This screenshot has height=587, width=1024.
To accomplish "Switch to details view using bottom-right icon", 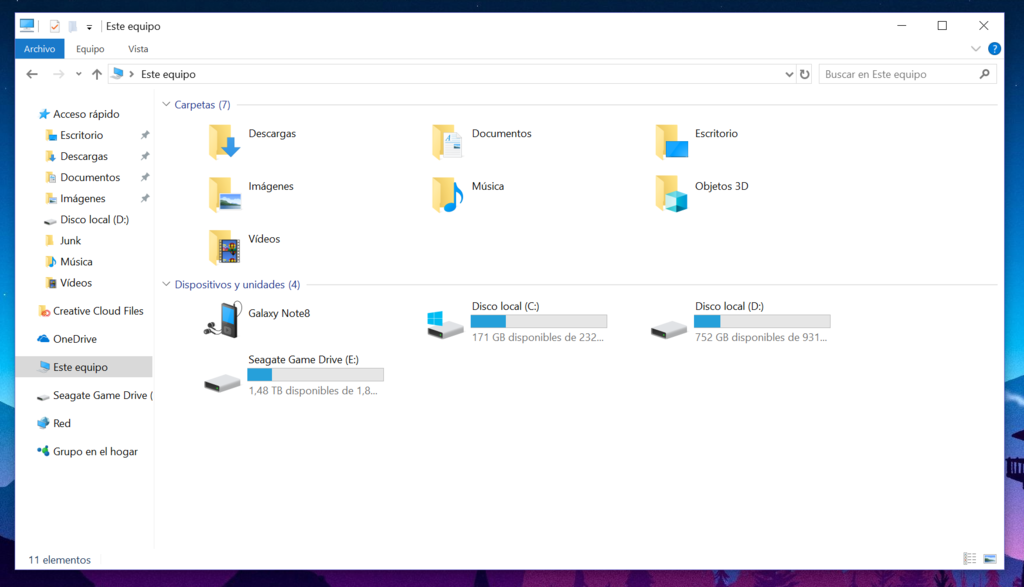I will pyautogui.click(x=969, y=559).
